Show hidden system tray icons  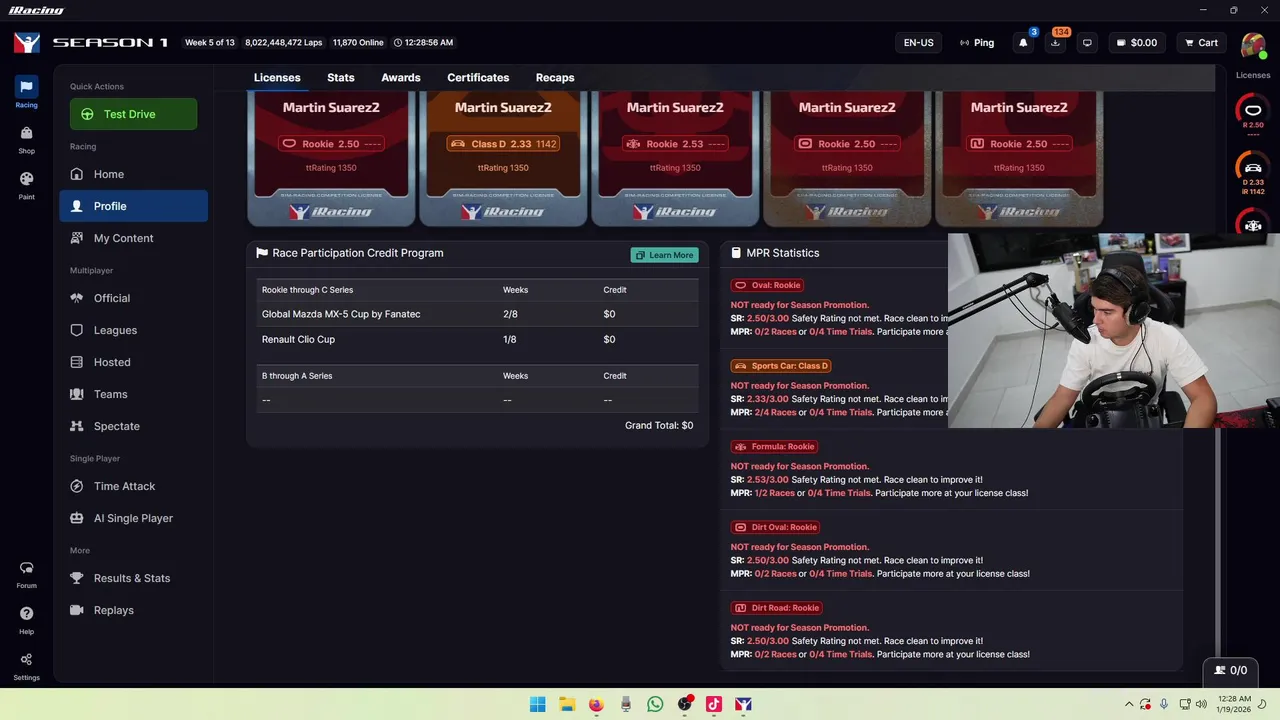[1129, 704]
